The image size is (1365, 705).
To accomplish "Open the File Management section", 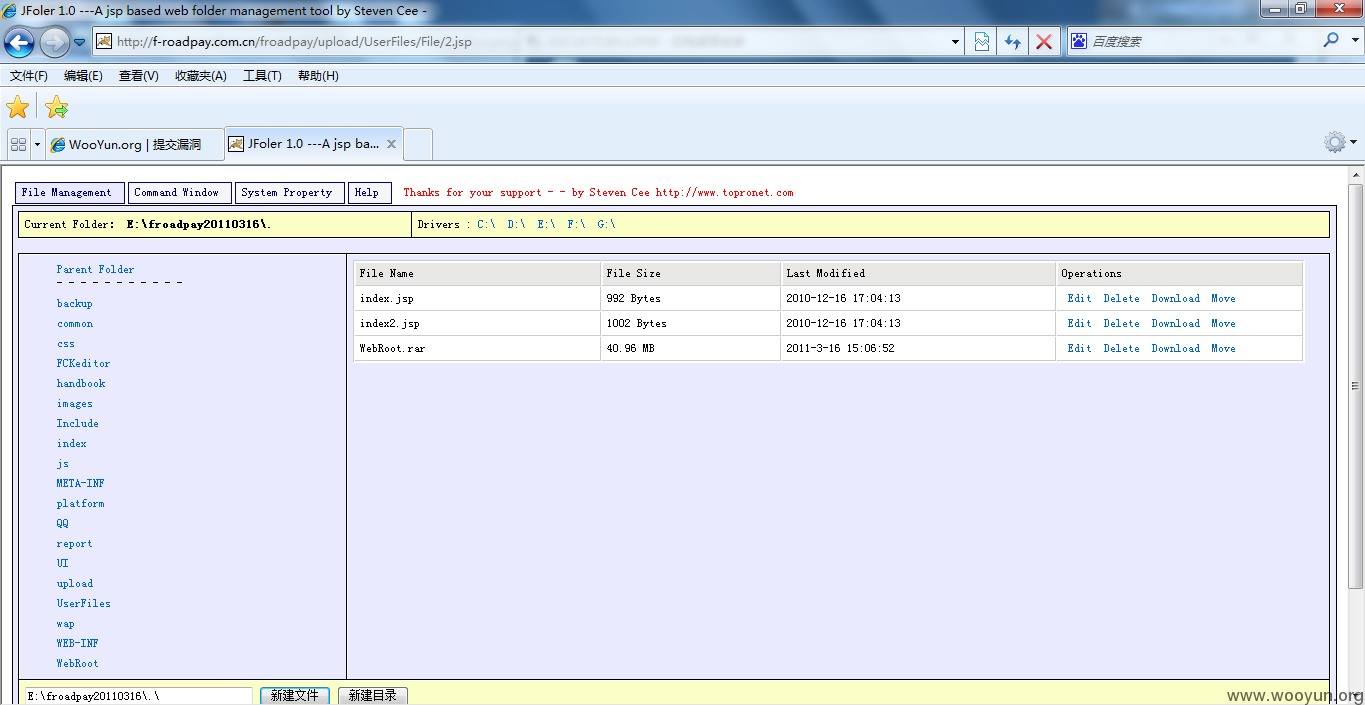I will (70, 193).
